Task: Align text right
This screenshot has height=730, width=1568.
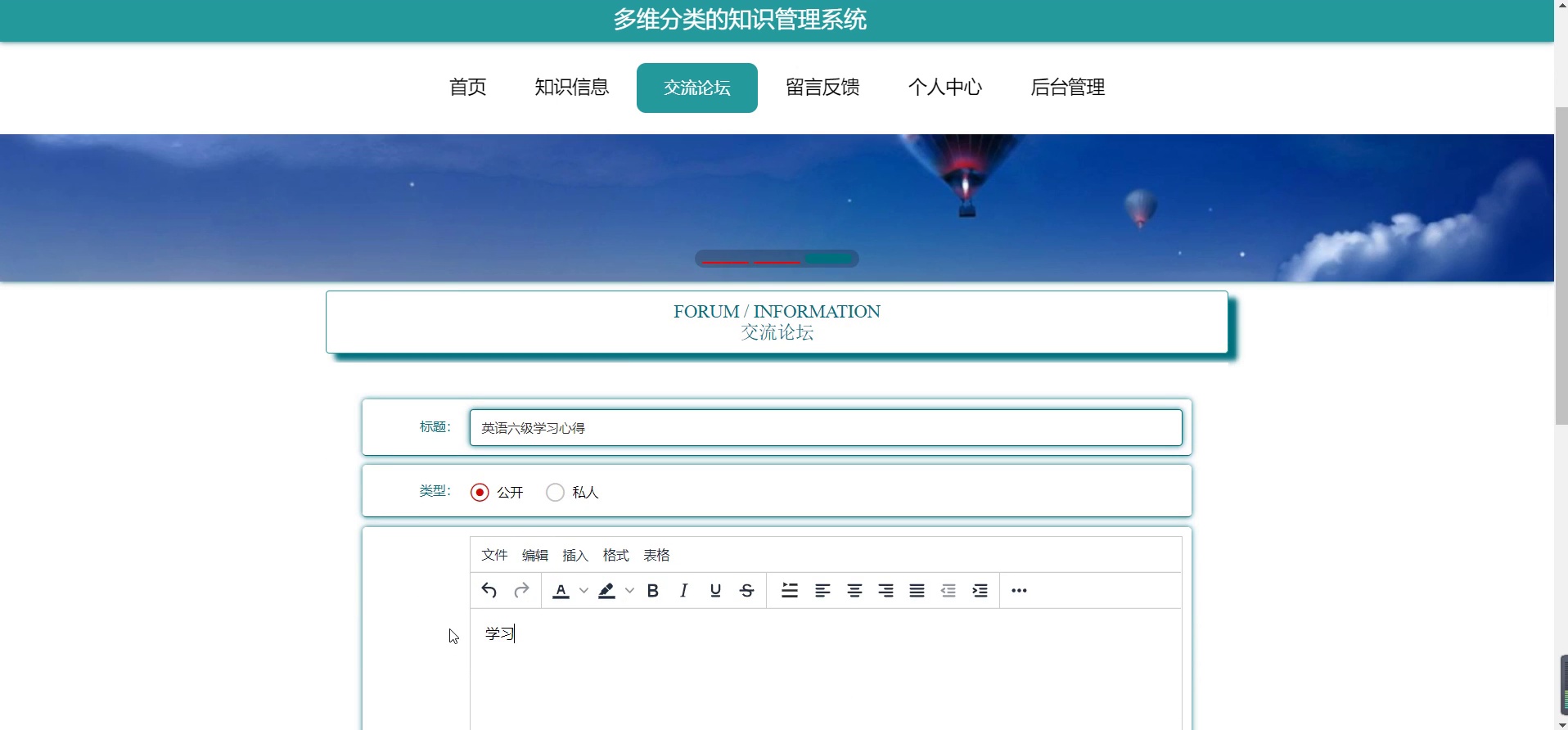Action: (x=885, y=590)
